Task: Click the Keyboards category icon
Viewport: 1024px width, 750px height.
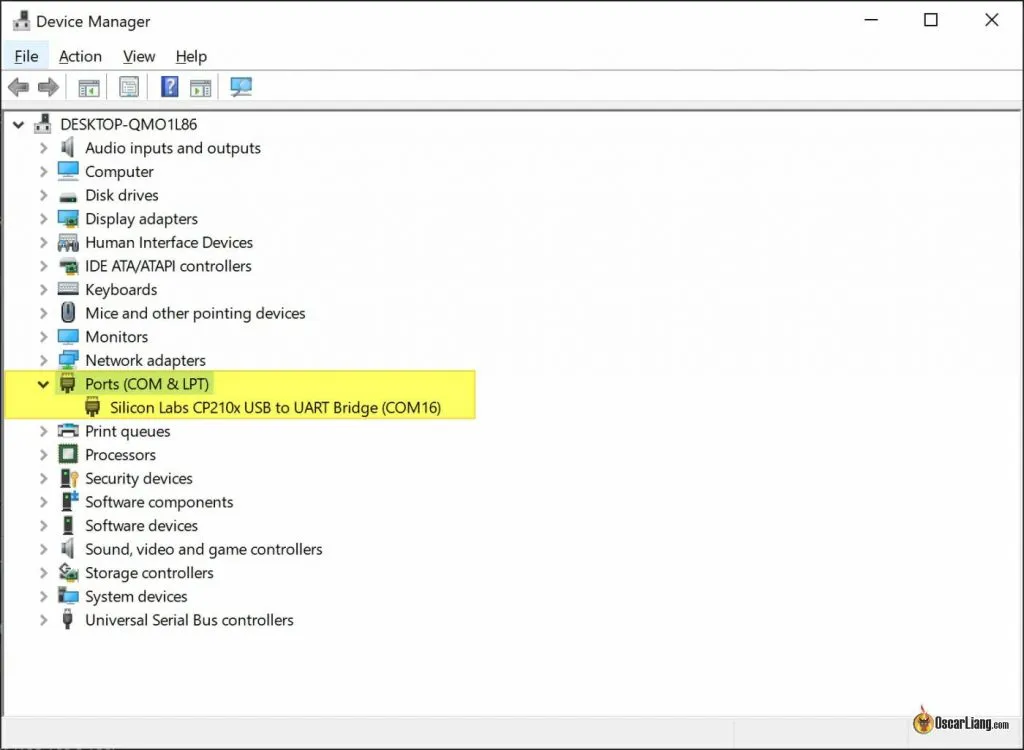Action: tap(68, 289)
